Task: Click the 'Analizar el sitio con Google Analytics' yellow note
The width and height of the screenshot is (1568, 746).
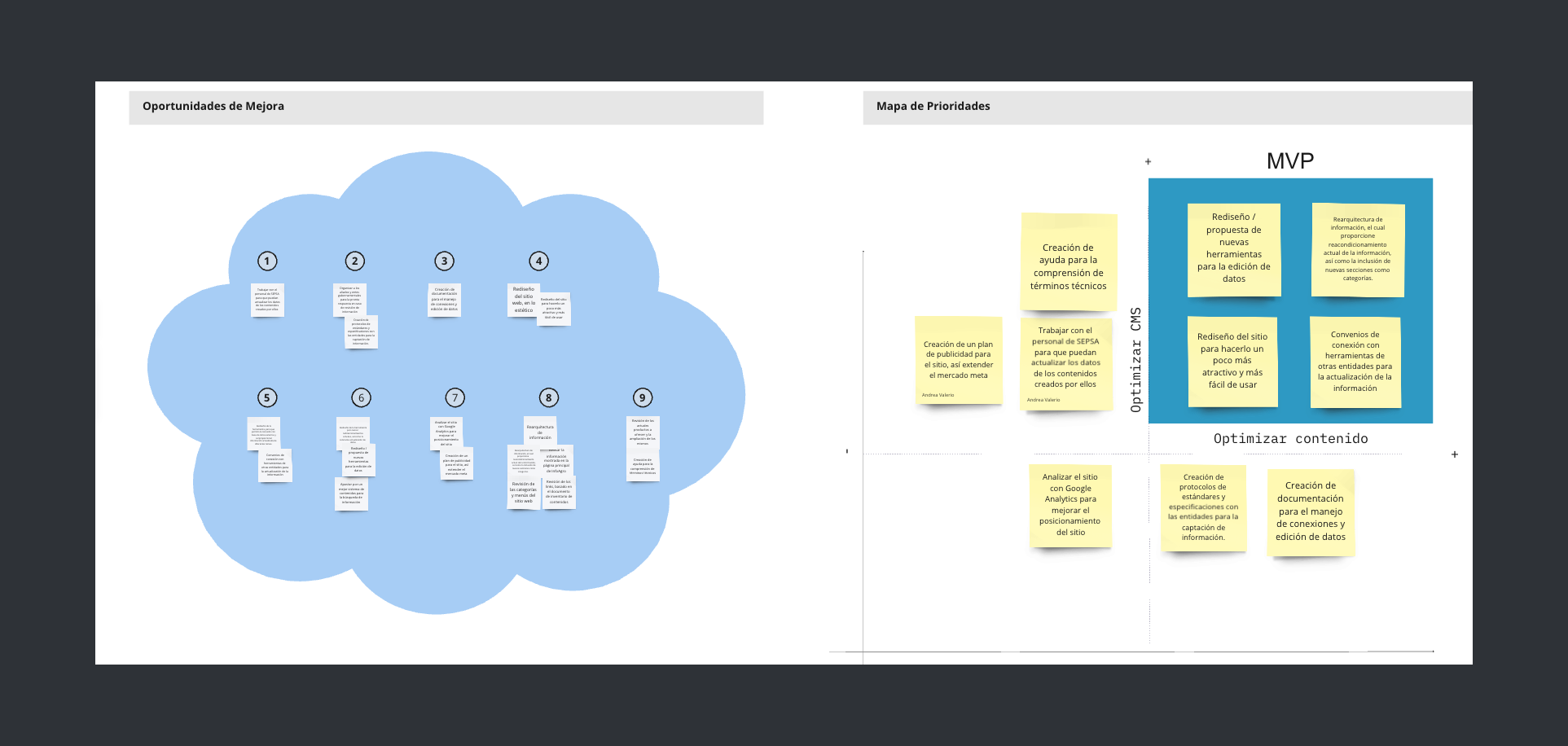Action: [x=1070, y=505]
